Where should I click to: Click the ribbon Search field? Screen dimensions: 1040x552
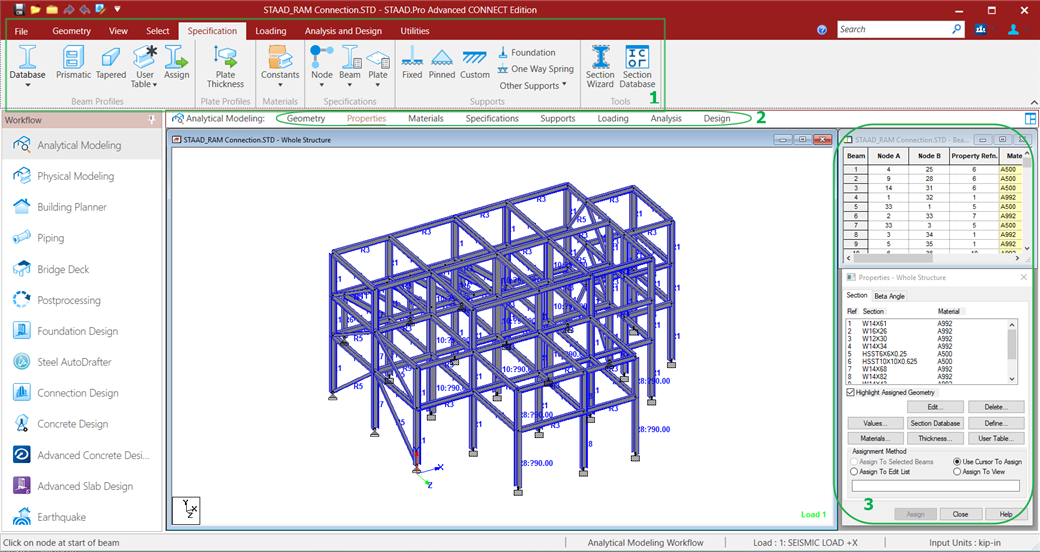coord(894,30)
